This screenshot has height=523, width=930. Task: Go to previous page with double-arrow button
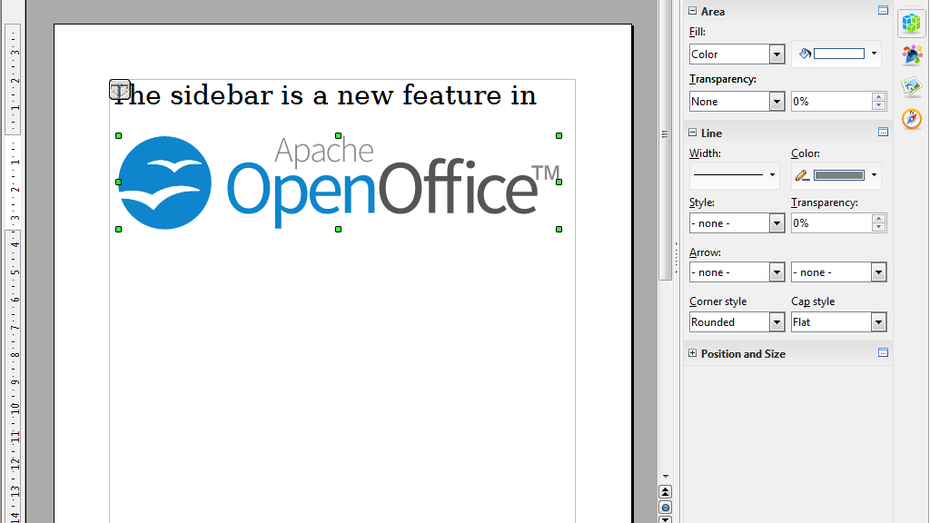click(665, 492)
